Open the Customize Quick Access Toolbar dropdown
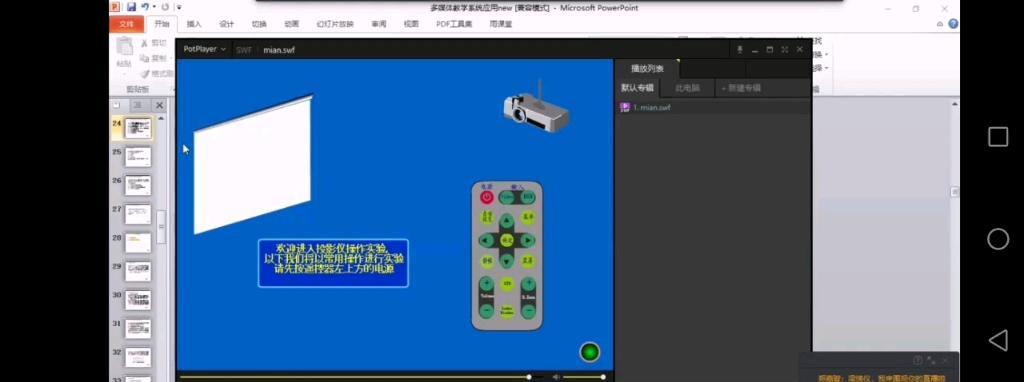This screenshot has height=382, width=1024. pos(179,7)
